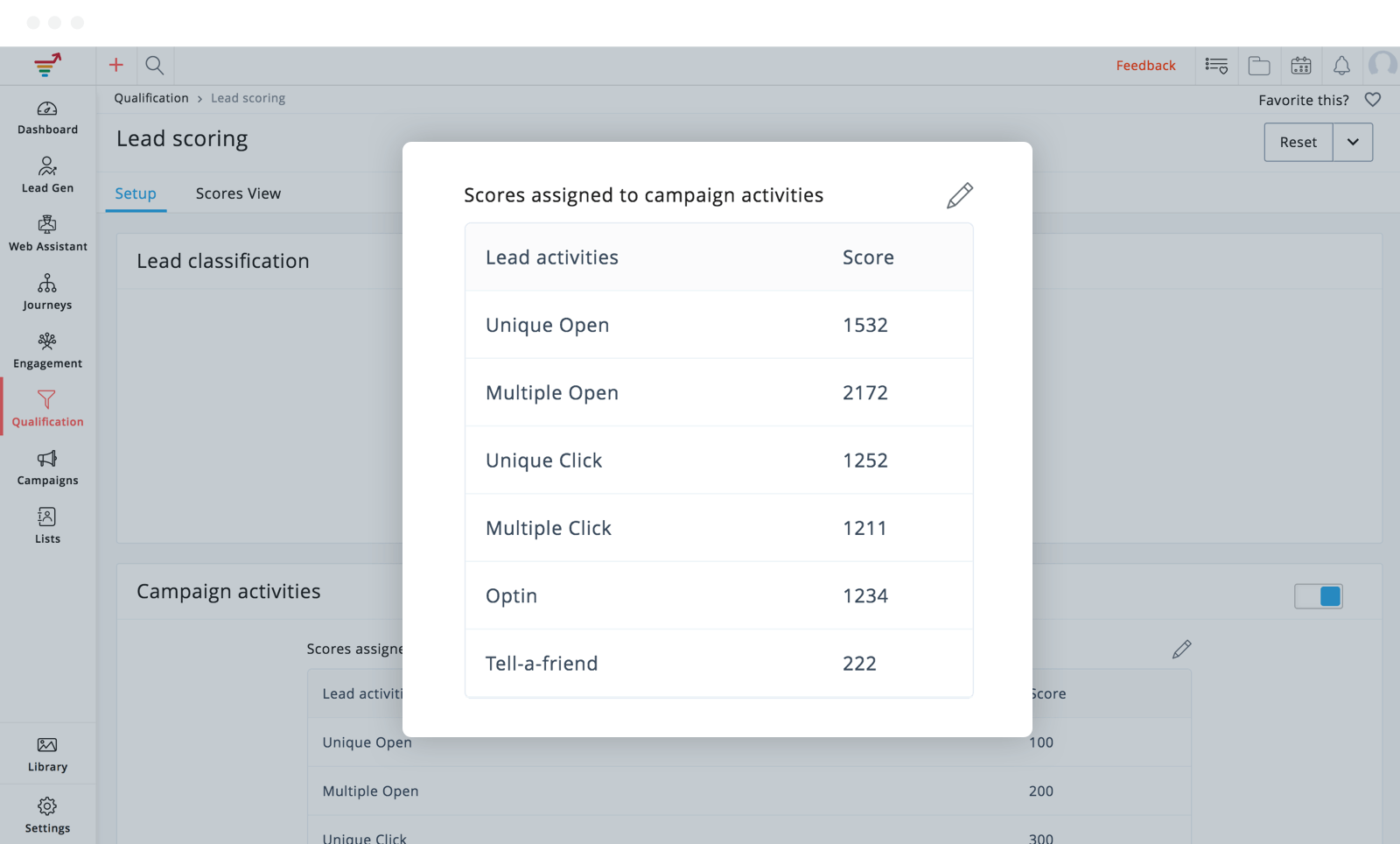Screen dimensions: 1400x844
Task: Open the Web Assistant module
Action: tap(47, 234)
